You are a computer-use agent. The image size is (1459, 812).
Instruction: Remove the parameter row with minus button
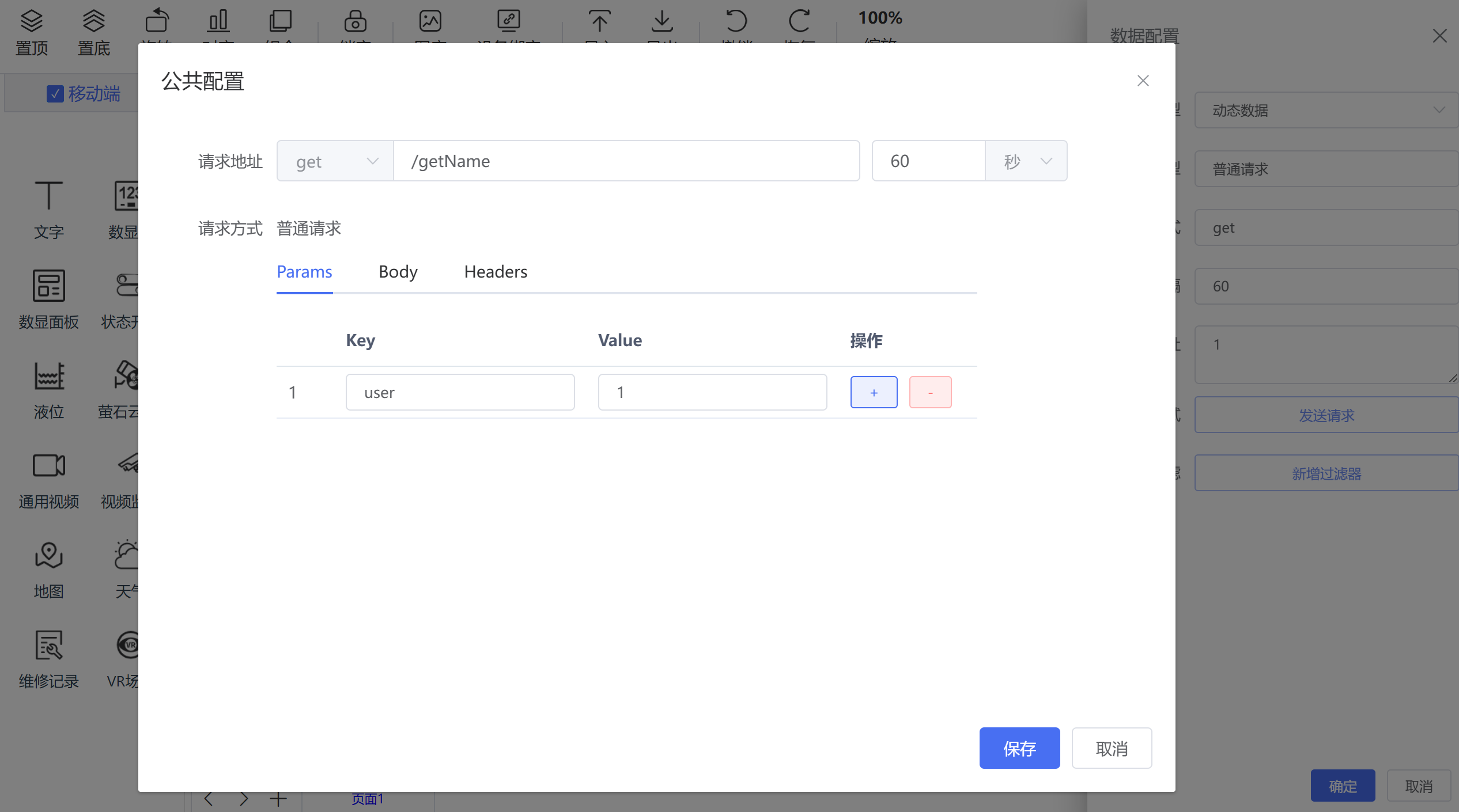pyautogui.click(x=930, y=392)
